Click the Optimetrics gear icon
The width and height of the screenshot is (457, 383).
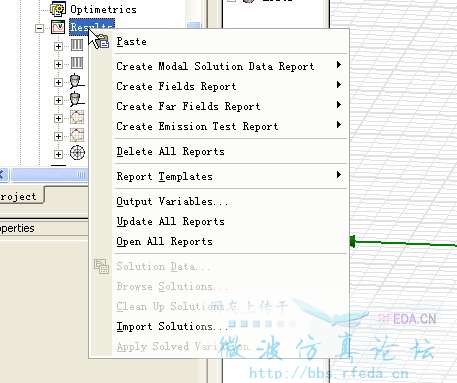58,9
